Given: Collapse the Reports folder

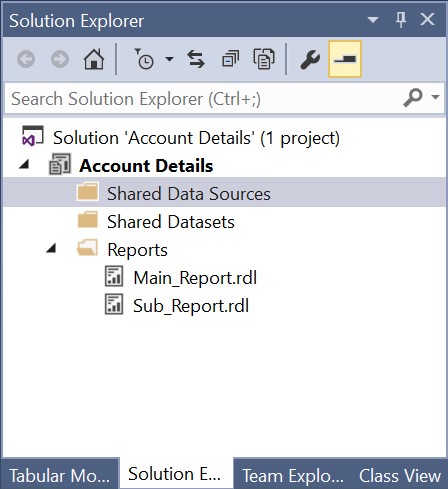Looking at the screenshot, I should 51,248.
